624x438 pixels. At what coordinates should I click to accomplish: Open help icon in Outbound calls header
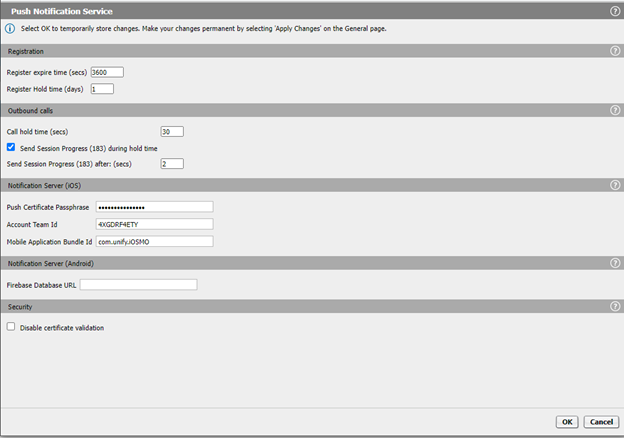click(x=615, y=110)
